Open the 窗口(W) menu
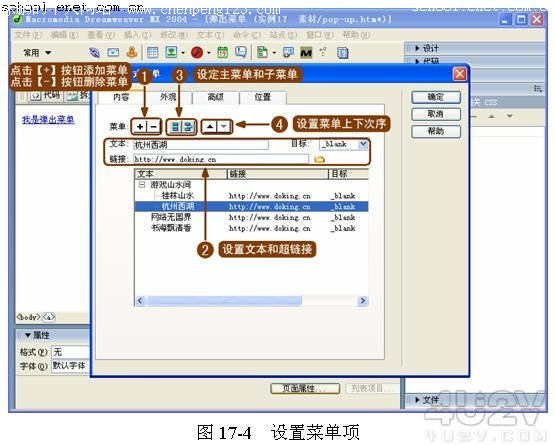Image resolution: width=555 pixels, height=445 pixels. [x=320, y=35]
